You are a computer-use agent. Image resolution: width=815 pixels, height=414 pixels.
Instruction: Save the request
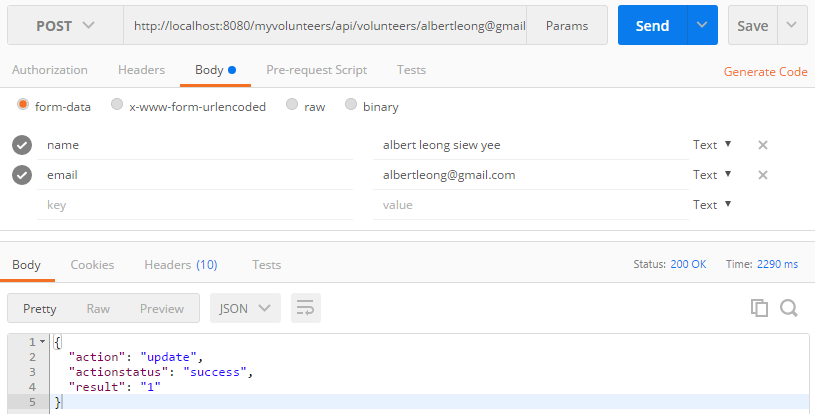(x=753, y=25)
